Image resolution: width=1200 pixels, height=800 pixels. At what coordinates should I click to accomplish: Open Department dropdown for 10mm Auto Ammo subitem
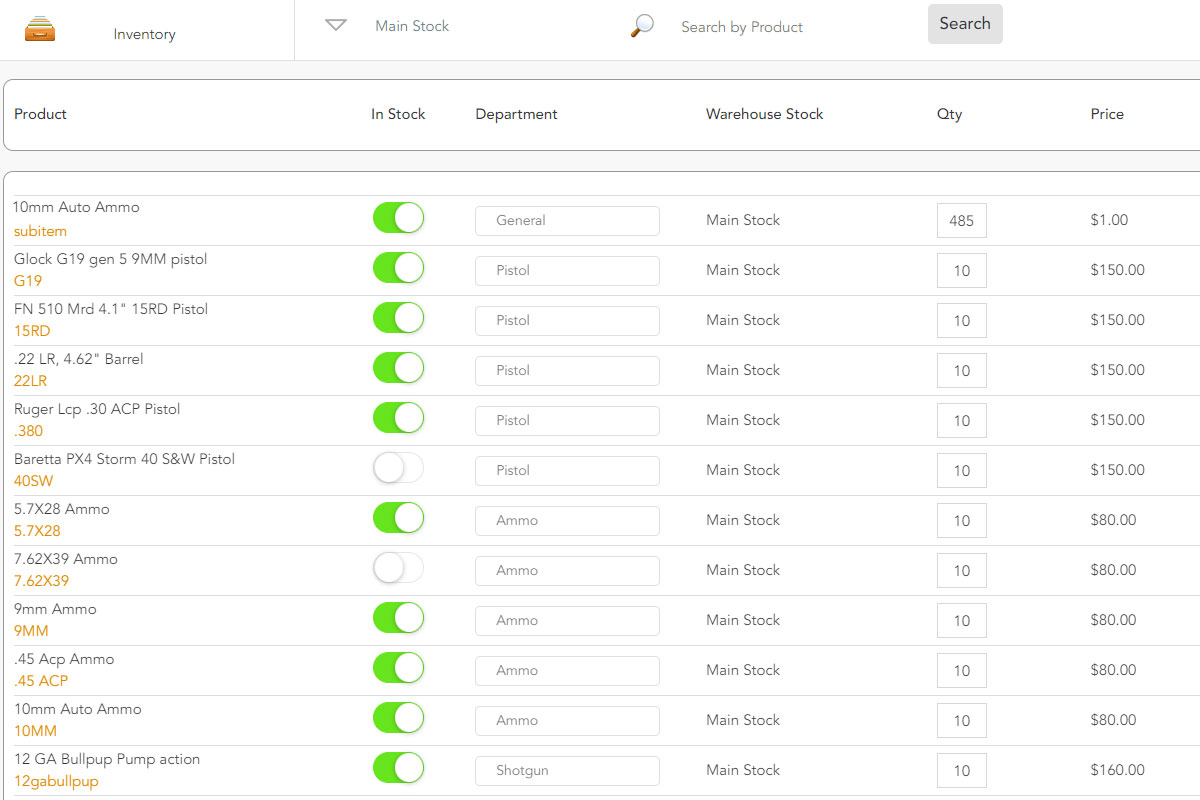coord(567,220)
